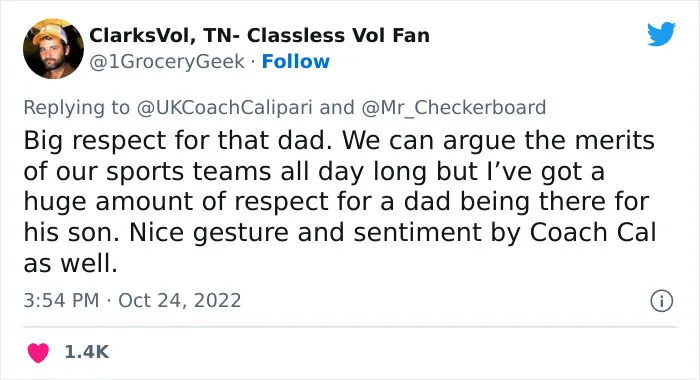Click the tweet's last line "as well."
The height and width of the screenshot is (380, 700).
click(x=71, y=263)
